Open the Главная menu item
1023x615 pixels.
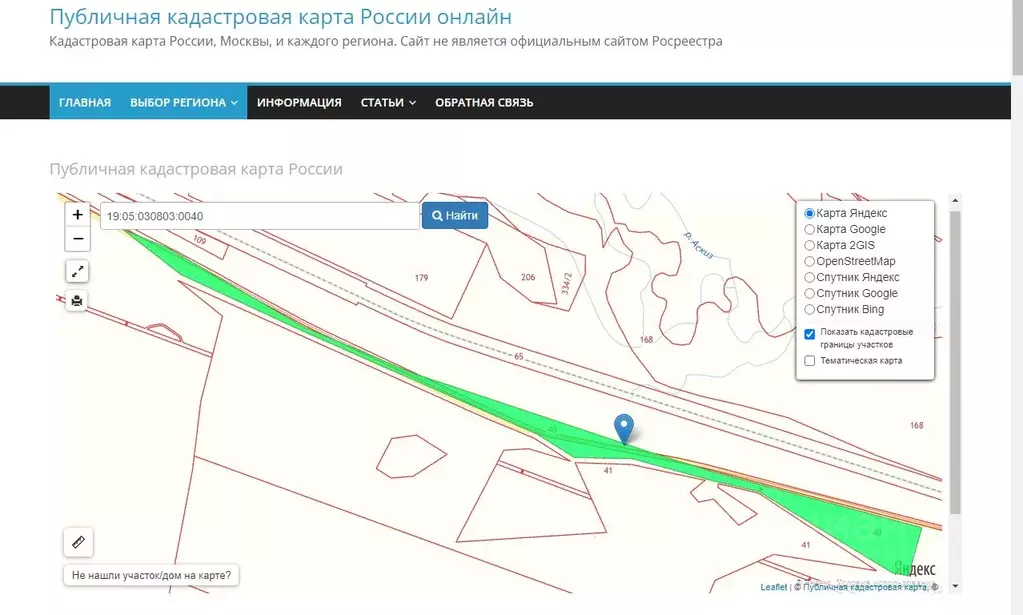[x=85, y=102]
